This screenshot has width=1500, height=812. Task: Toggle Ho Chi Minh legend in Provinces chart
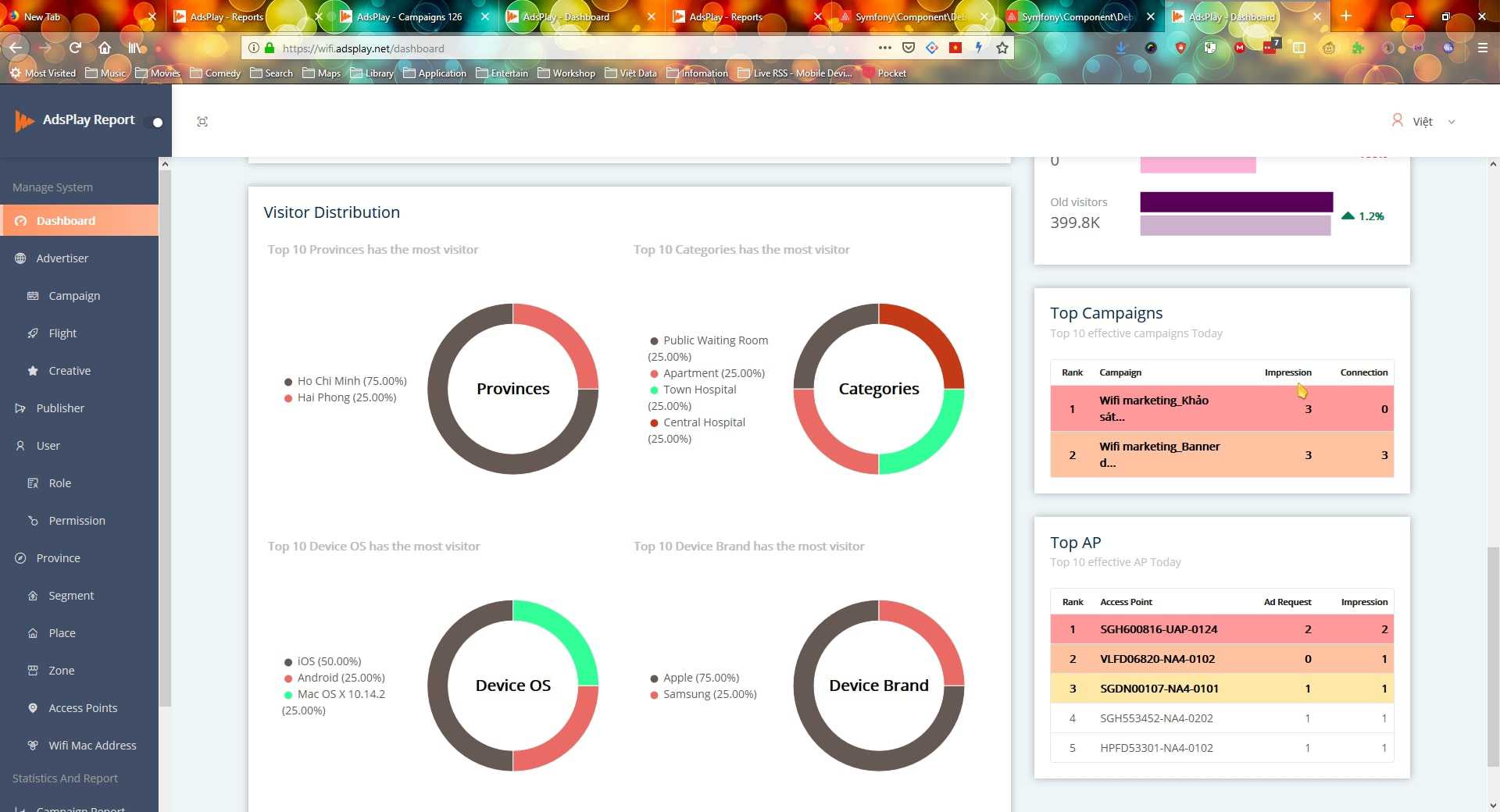(x=345, y=381)
